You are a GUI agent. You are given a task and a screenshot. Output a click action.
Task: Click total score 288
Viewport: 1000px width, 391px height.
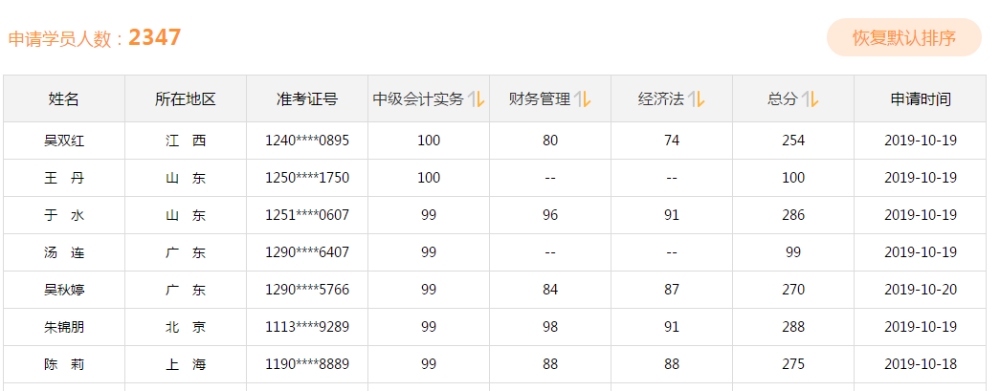tap(793, 327)
